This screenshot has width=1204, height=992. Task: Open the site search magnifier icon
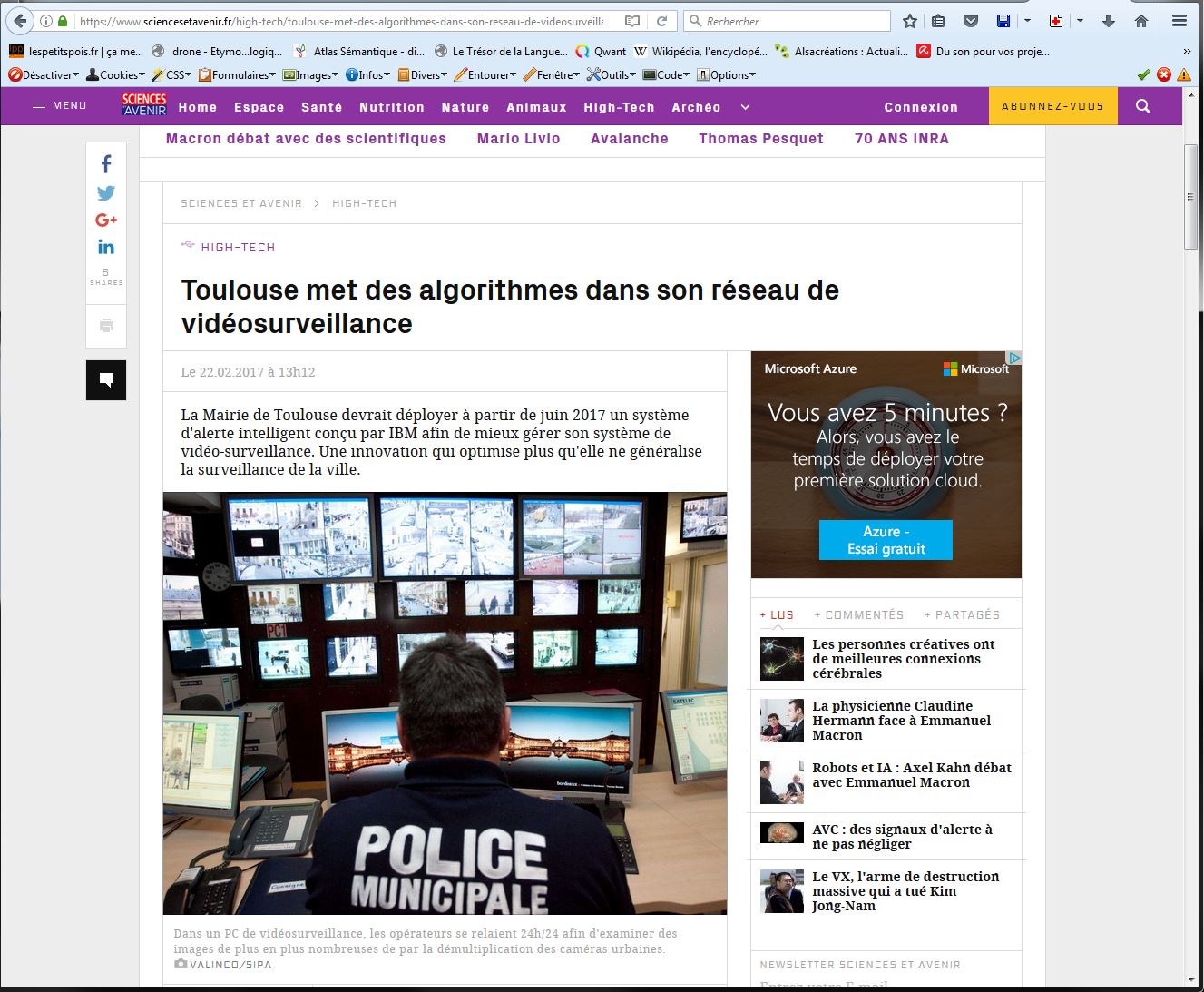pos(1142,106)
